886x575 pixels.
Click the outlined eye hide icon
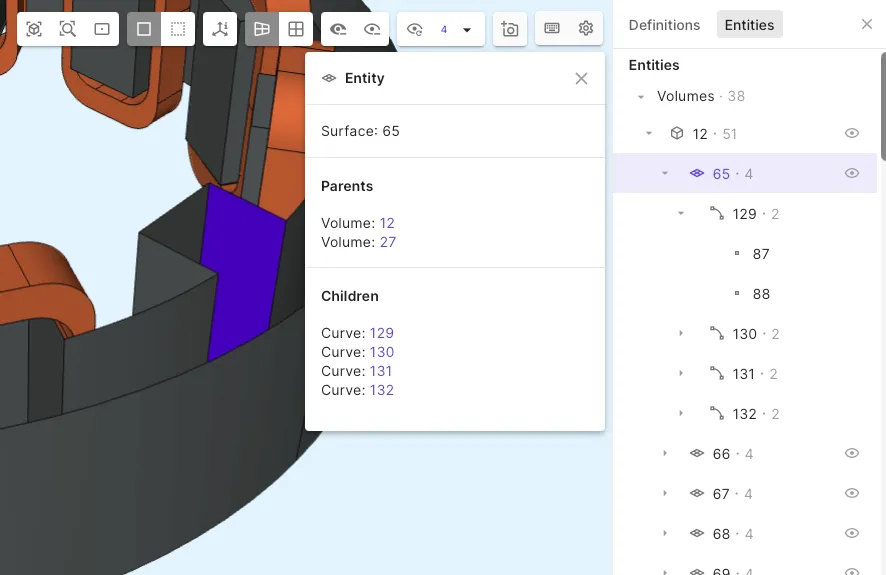pos(372,29)
